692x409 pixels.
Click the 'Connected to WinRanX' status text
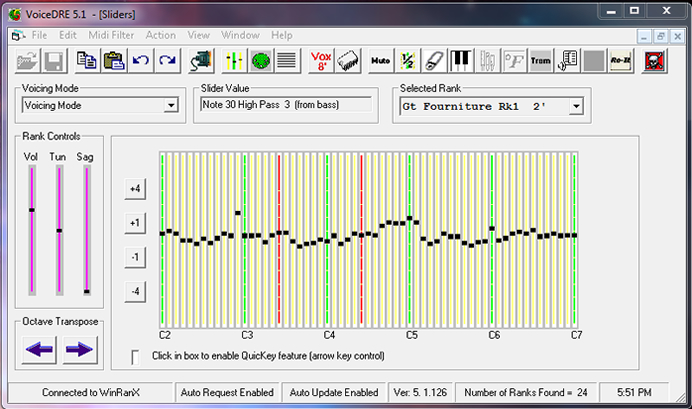[x=91, y=392]
